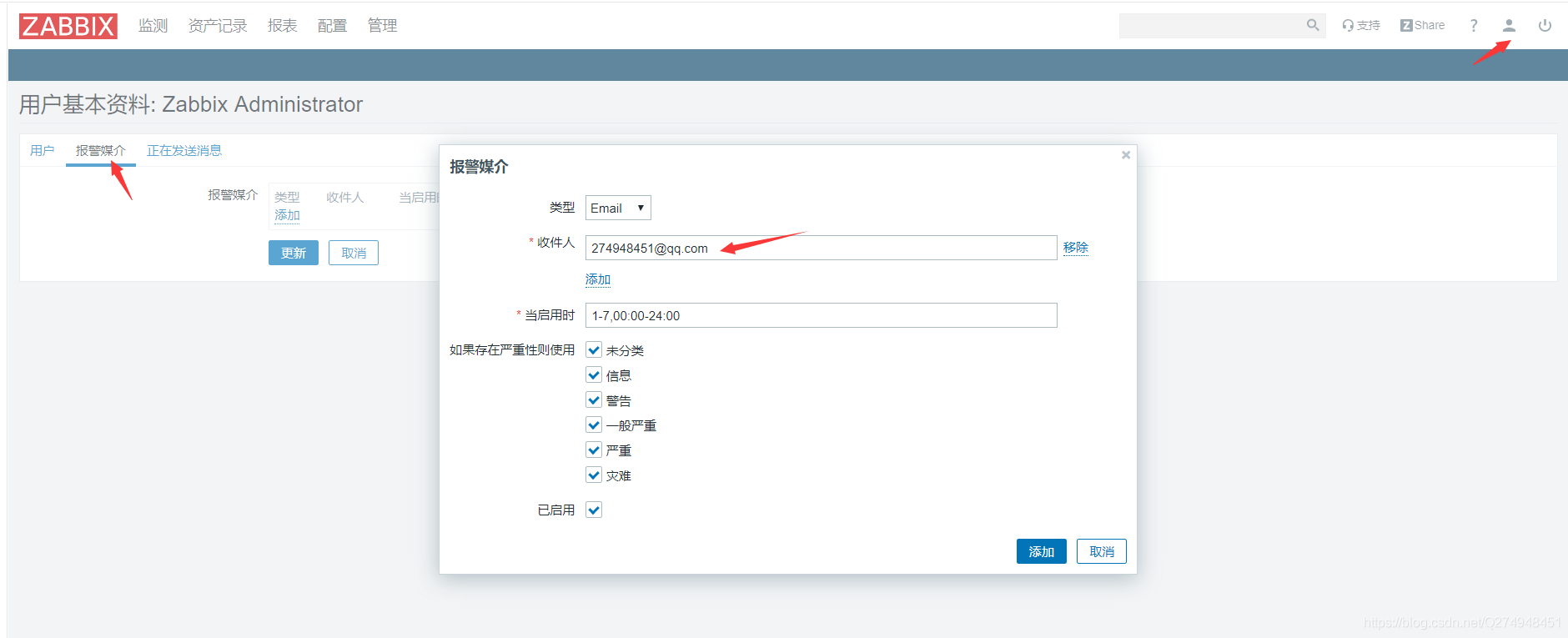
Task: Open the Zabbix Share link
Action: click(1422, 25)
